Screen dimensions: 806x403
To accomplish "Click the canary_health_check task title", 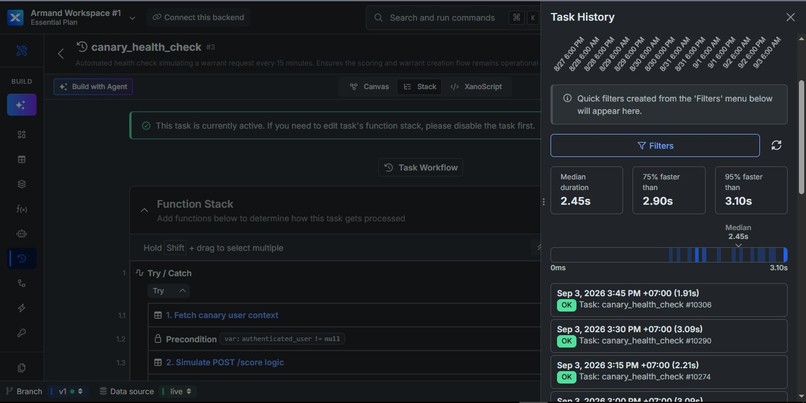I will pos(146,47).
